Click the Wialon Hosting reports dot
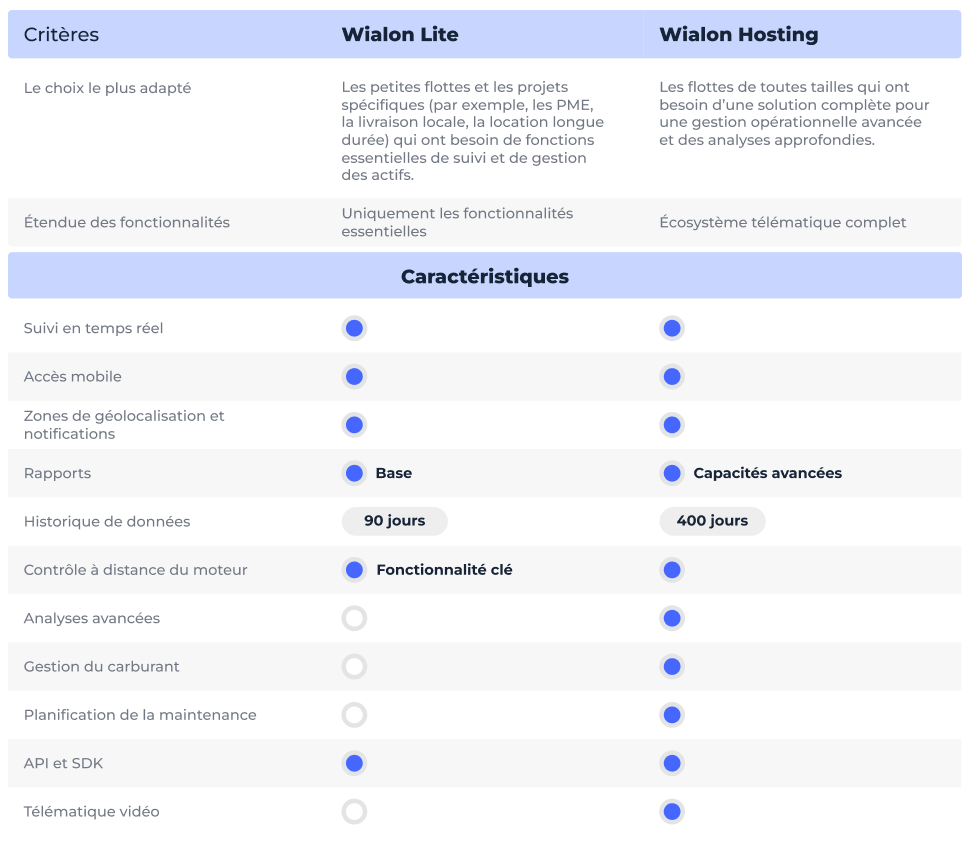Image resolution: width=970 pixels, height=848 pixels. click(672, 473)
